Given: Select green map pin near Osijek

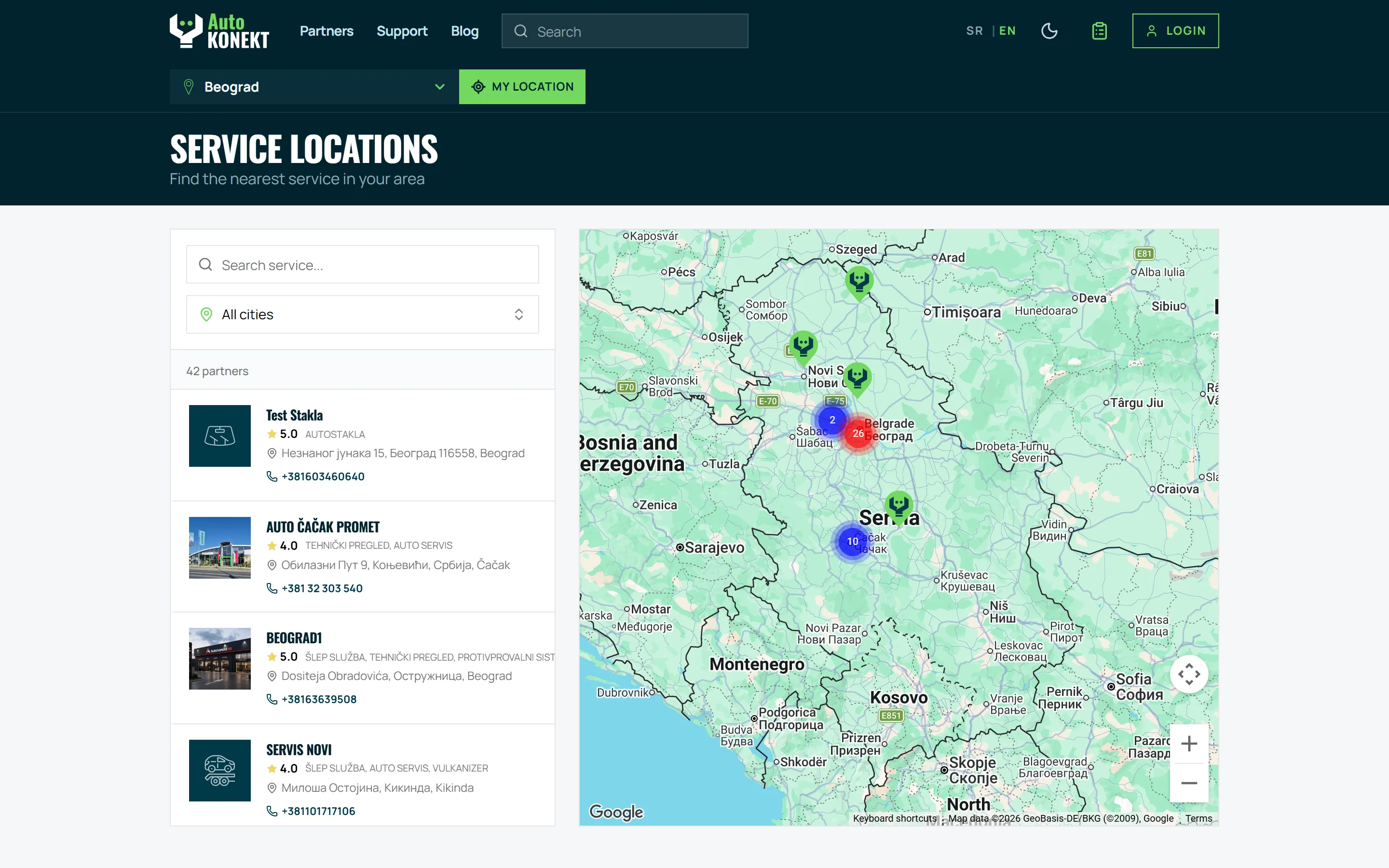Looking at the screenshot, I should coord(803,347).
